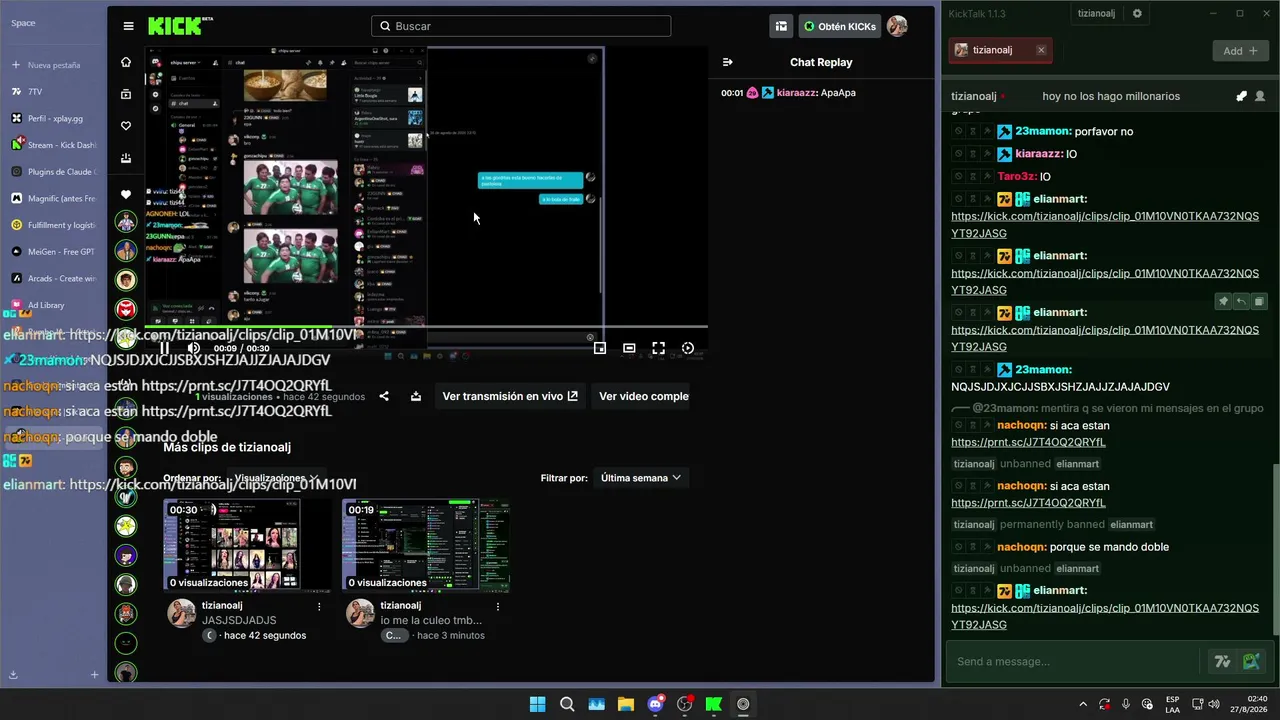Open the 00:30 clip thumbnail
The image size is (1280, 720).
[247, 545]
